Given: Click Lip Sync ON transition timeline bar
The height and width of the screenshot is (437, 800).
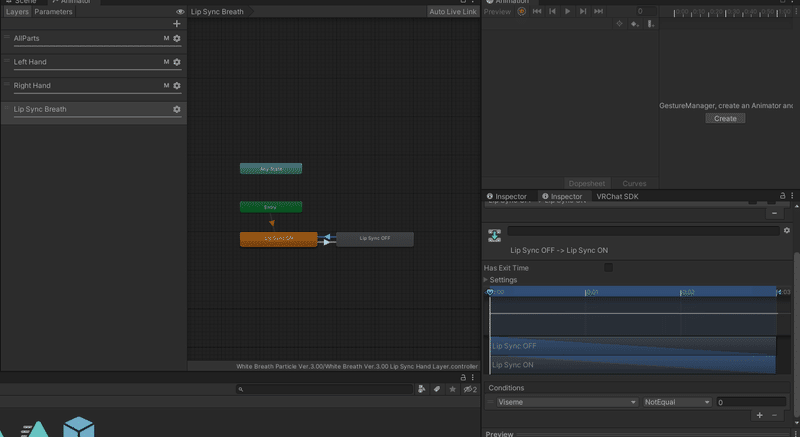Looking at the screenshot, I should [633, 365].
